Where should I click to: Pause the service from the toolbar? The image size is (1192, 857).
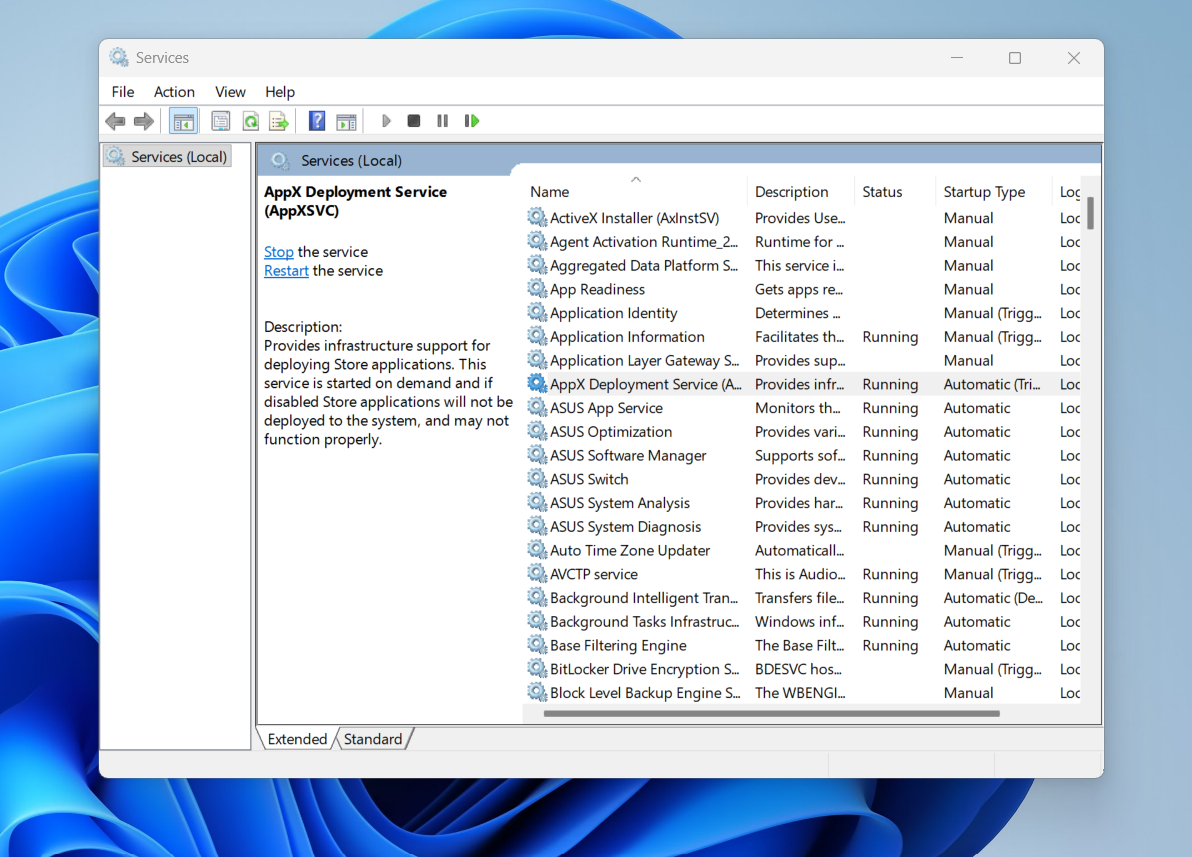point(442,121)
